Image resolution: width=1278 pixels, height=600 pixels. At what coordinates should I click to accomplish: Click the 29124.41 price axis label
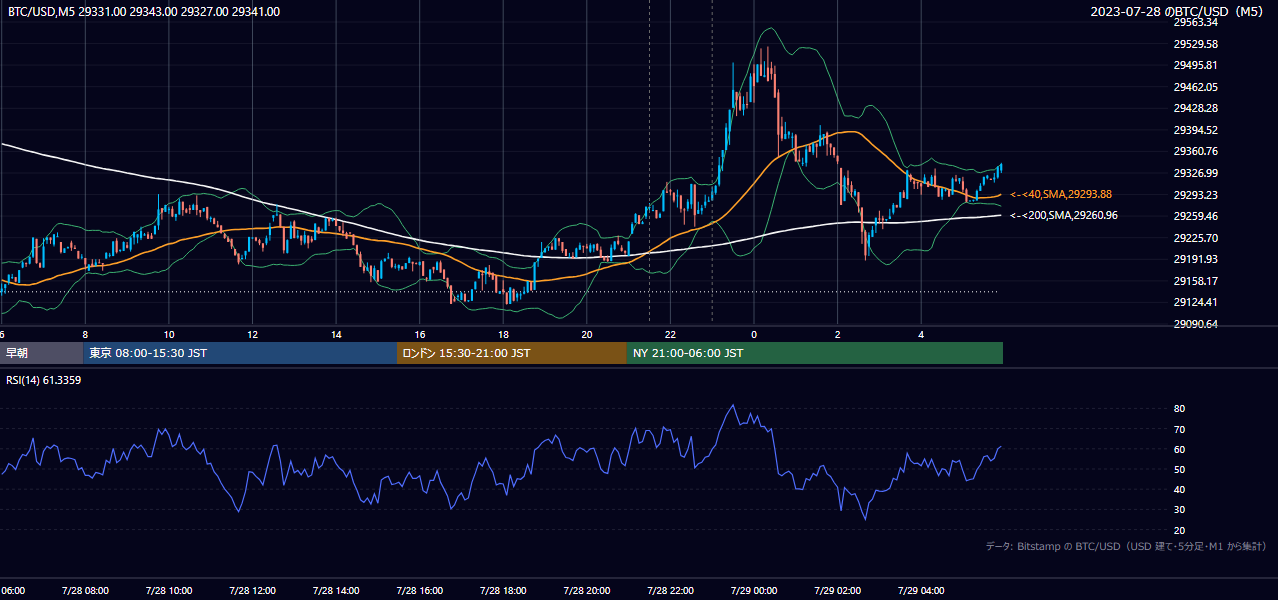[x=1195, y=302]
